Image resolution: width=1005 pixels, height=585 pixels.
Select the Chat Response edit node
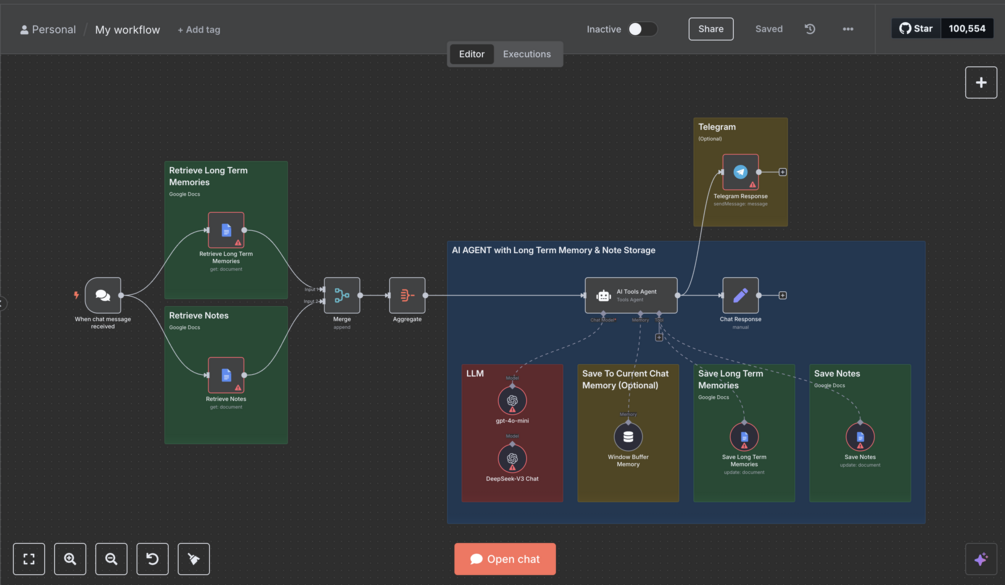point(740,295)
